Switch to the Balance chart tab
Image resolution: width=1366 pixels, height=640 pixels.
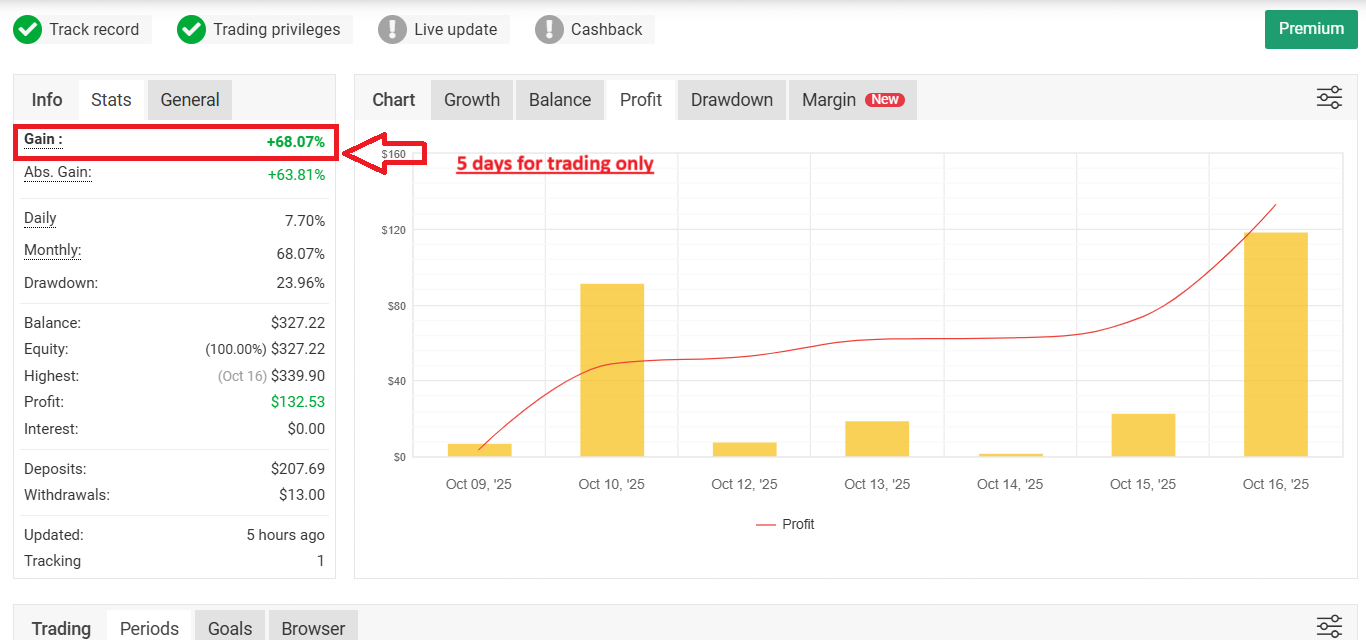point(560,100)
